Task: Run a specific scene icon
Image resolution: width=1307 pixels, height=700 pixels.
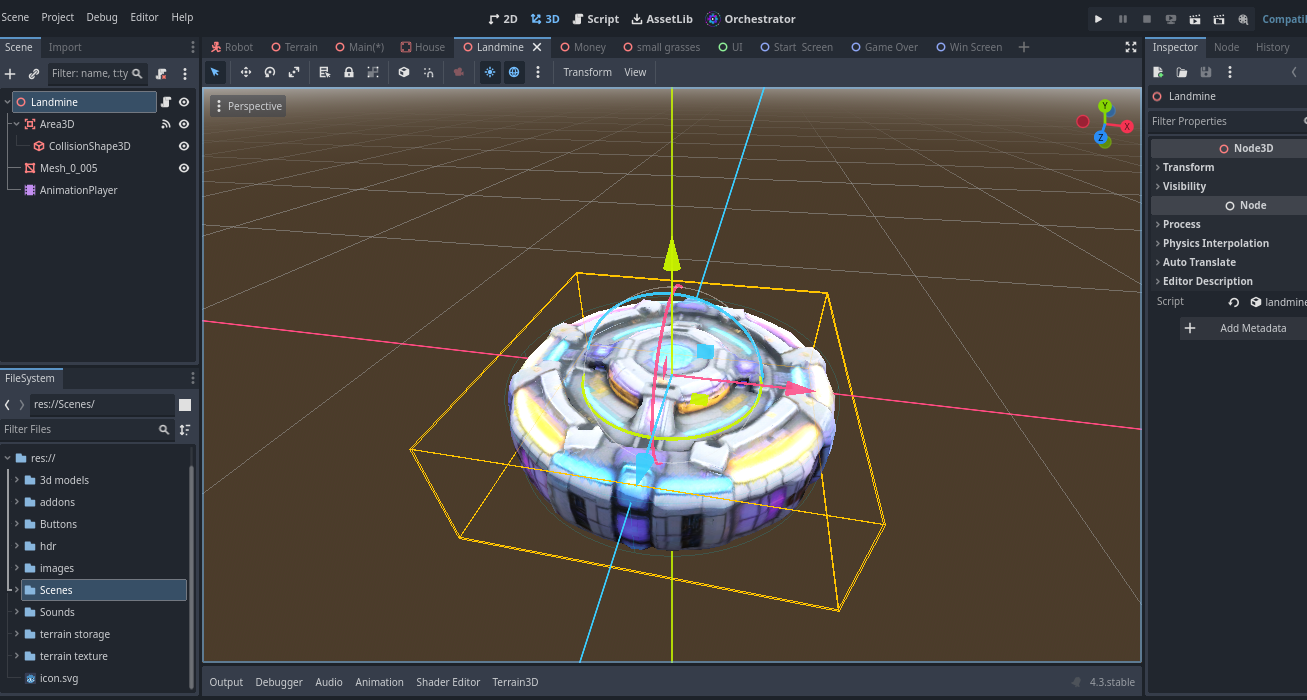Action: [x=1219, y=19]
